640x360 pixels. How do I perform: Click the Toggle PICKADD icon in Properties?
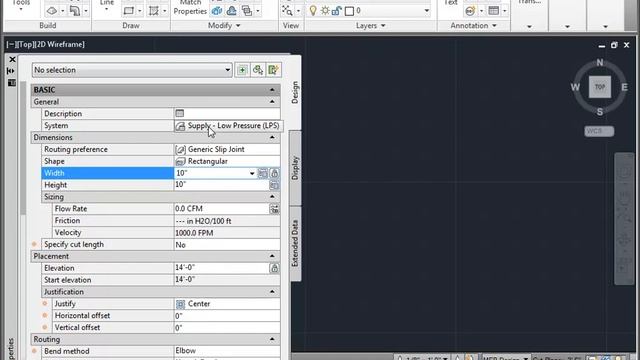point(242,70)
